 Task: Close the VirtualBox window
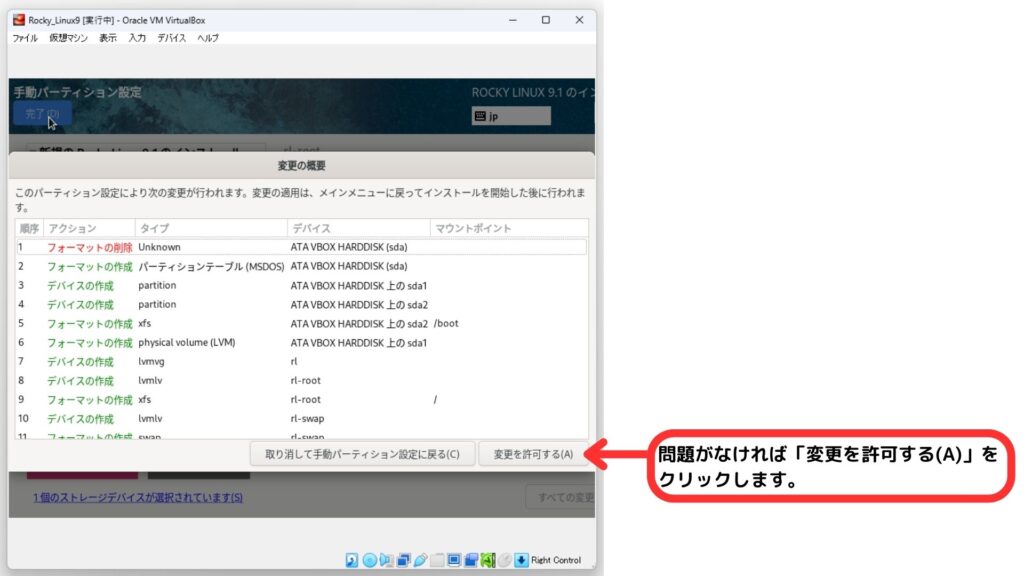(579, 20)
